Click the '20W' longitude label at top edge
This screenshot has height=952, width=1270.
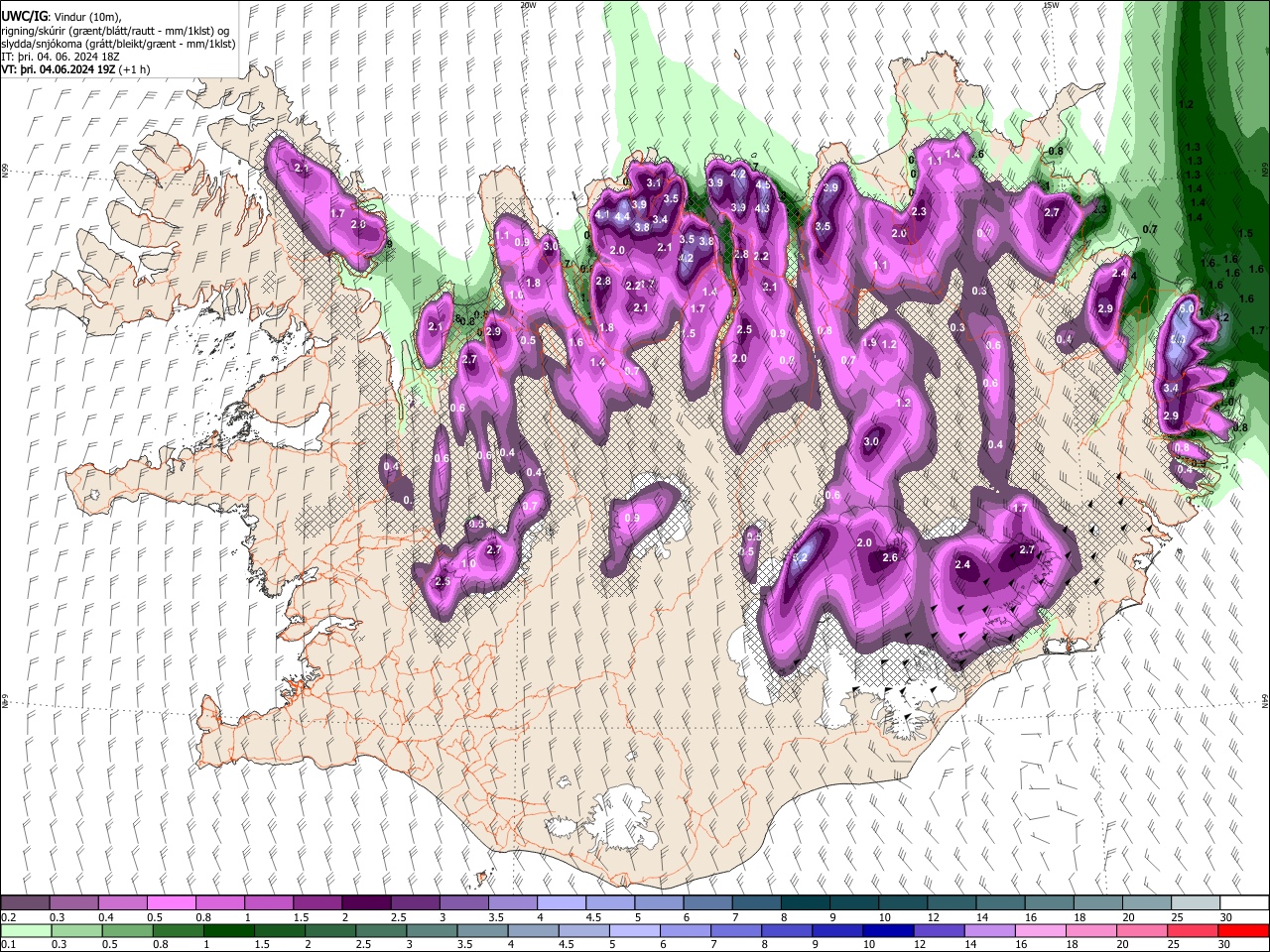(528, 5)
